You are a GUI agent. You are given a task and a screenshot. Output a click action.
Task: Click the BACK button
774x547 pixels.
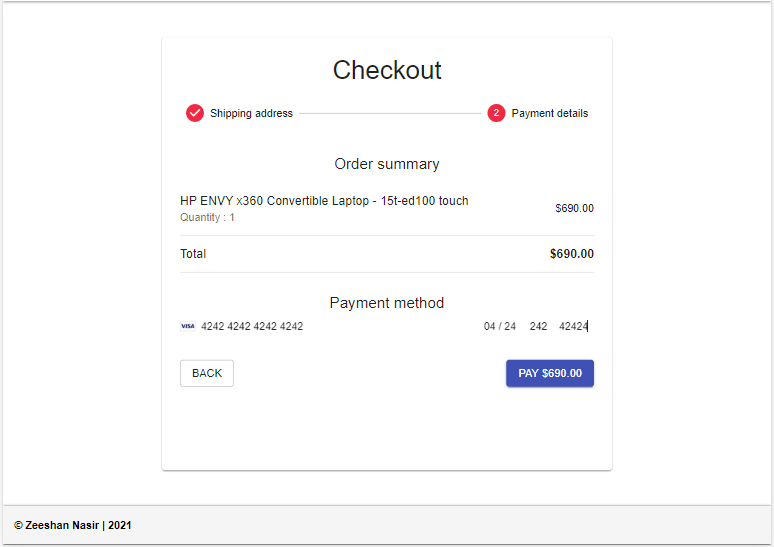(207, 373)
